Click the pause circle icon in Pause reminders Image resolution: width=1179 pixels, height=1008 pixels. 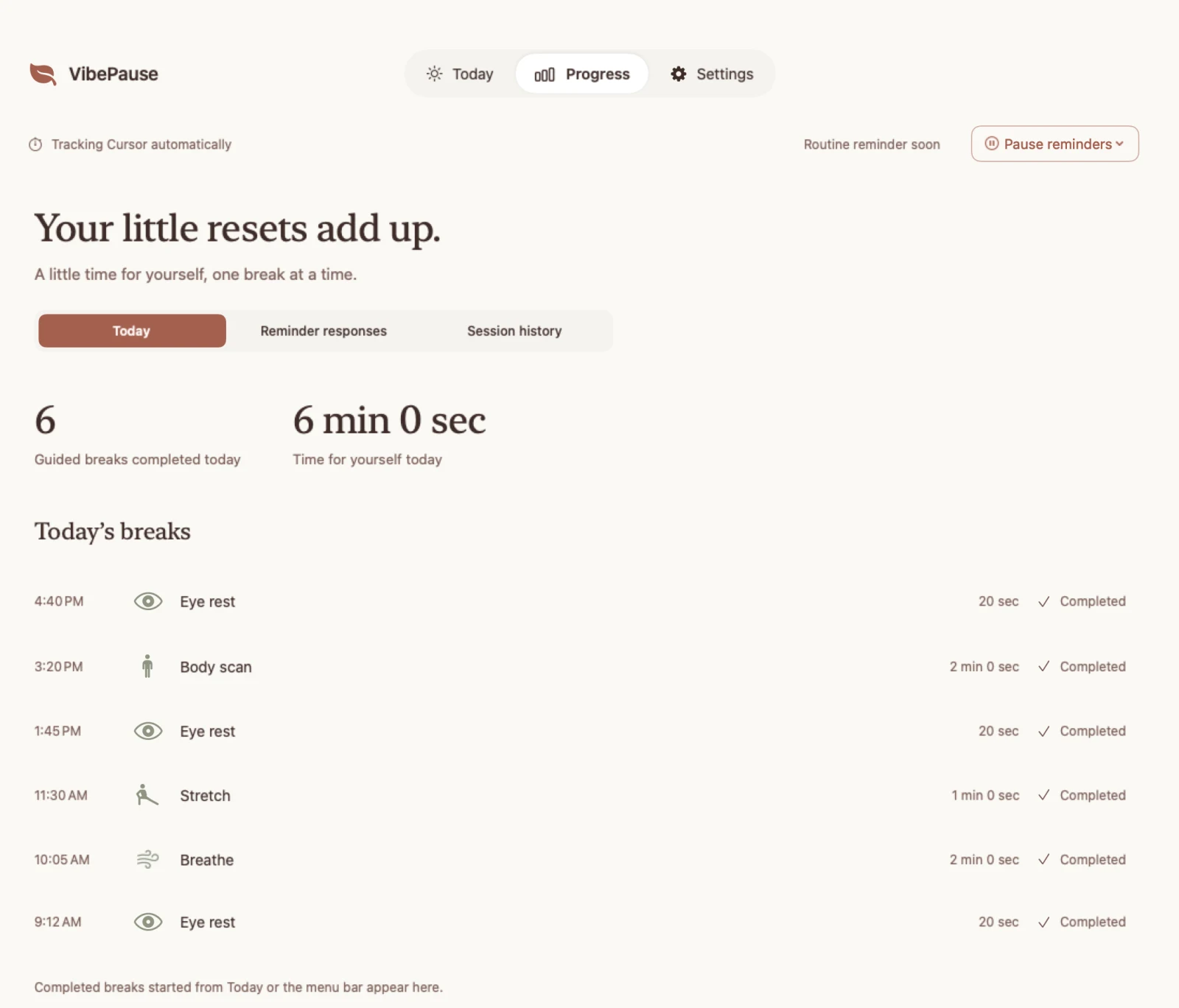pos(992,144)
